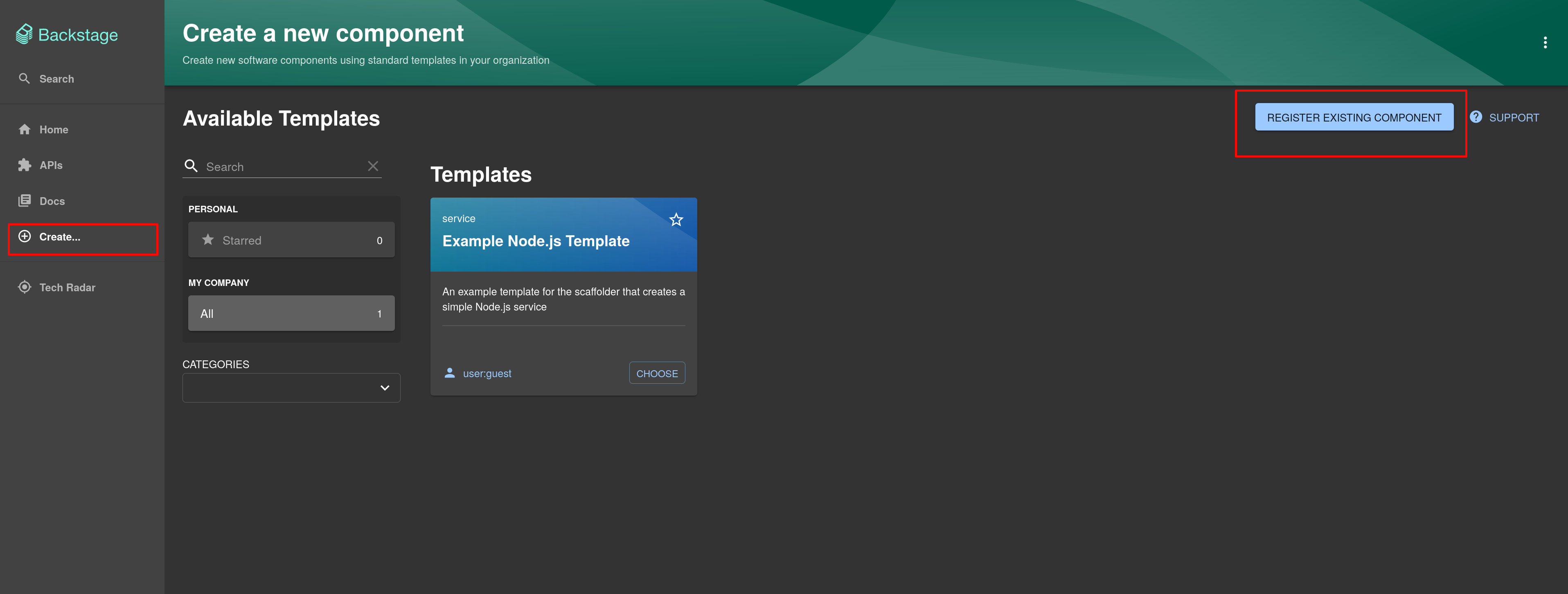The width and height of the screenshot is (1568, 594).
Task: Click Register Existing Component button
Action: tap(1353, 117)
